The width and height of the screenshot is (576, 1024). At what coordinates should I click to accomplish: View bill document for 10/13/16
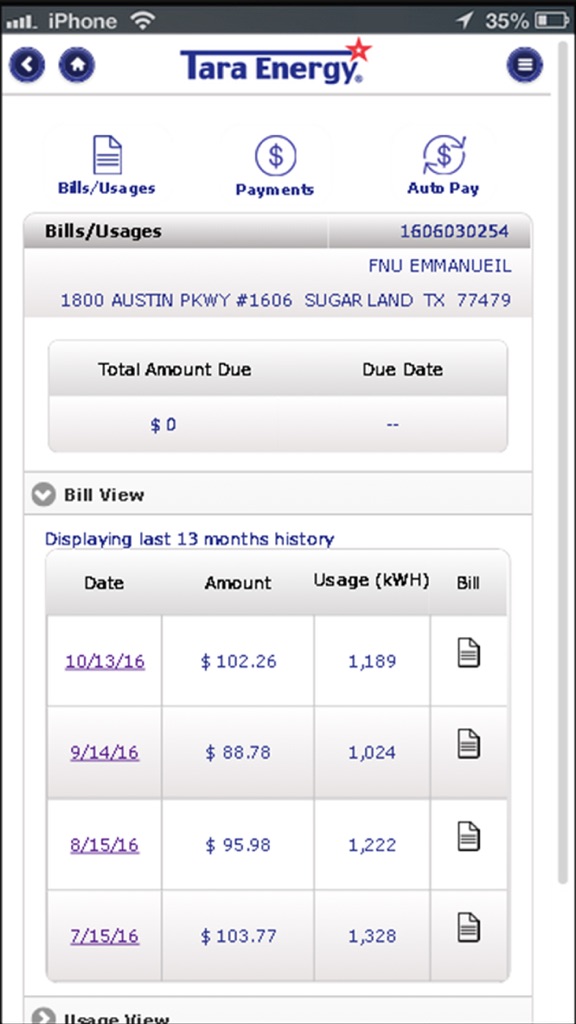pos(468,653)
